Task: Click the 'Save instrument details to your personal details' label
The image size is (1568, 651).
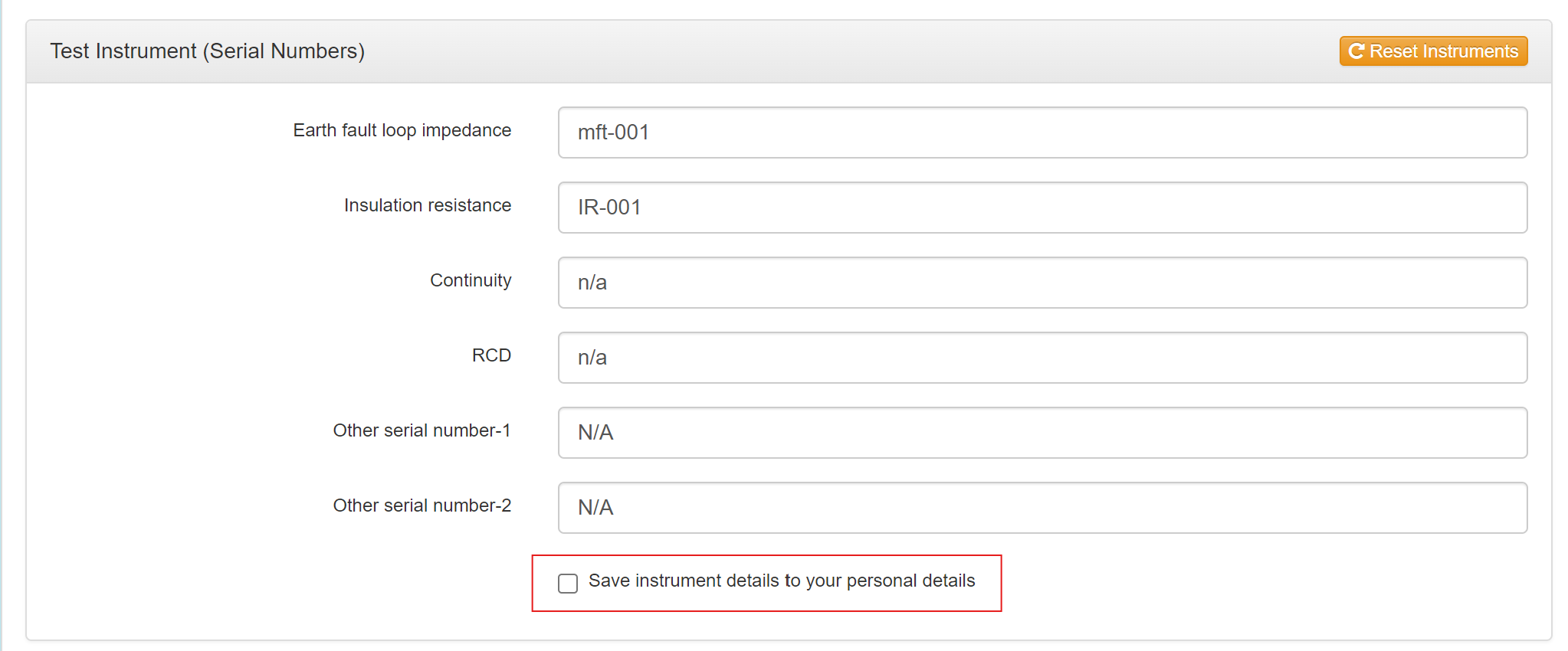Action: (x=781, y=581)
